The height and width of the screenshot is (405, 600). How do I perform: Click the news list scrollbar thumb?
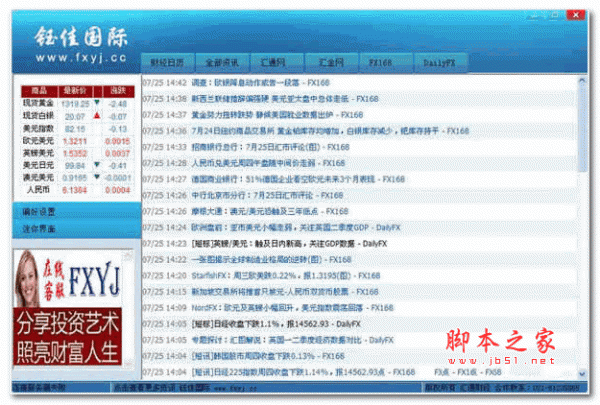point(582,128)
